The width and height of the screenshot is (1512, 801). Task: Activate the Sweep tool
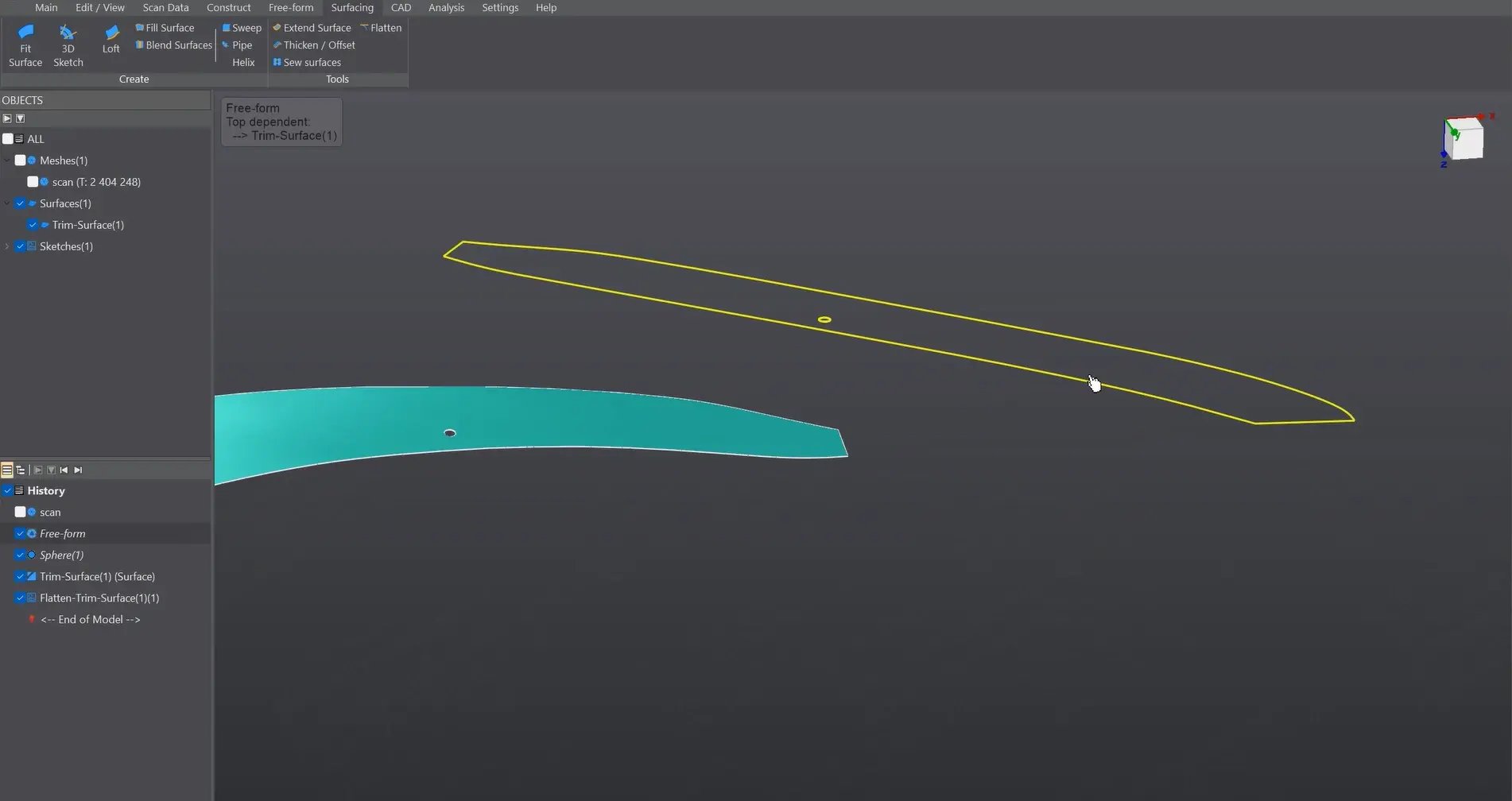coord(242,27)
